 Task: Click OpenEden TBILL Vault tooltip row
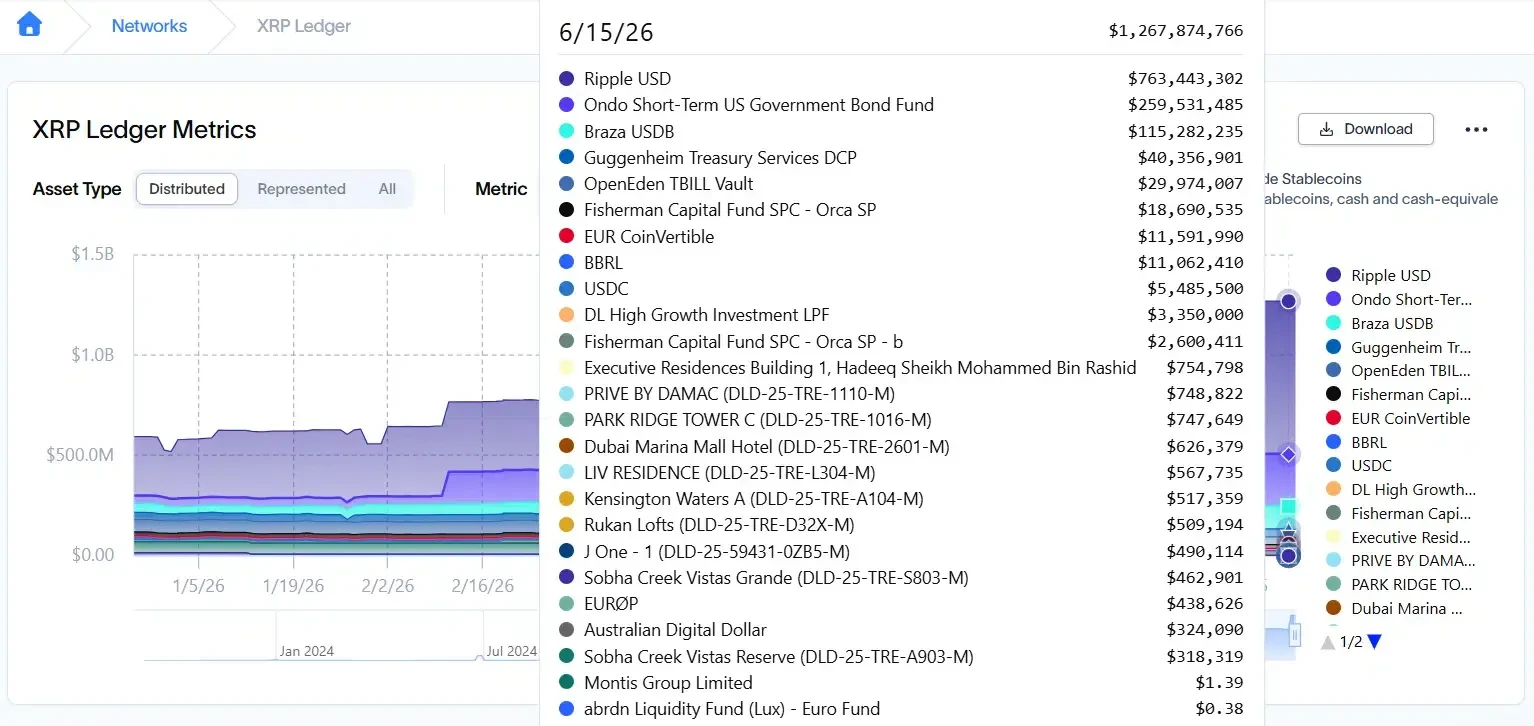(x=901, y=184)
